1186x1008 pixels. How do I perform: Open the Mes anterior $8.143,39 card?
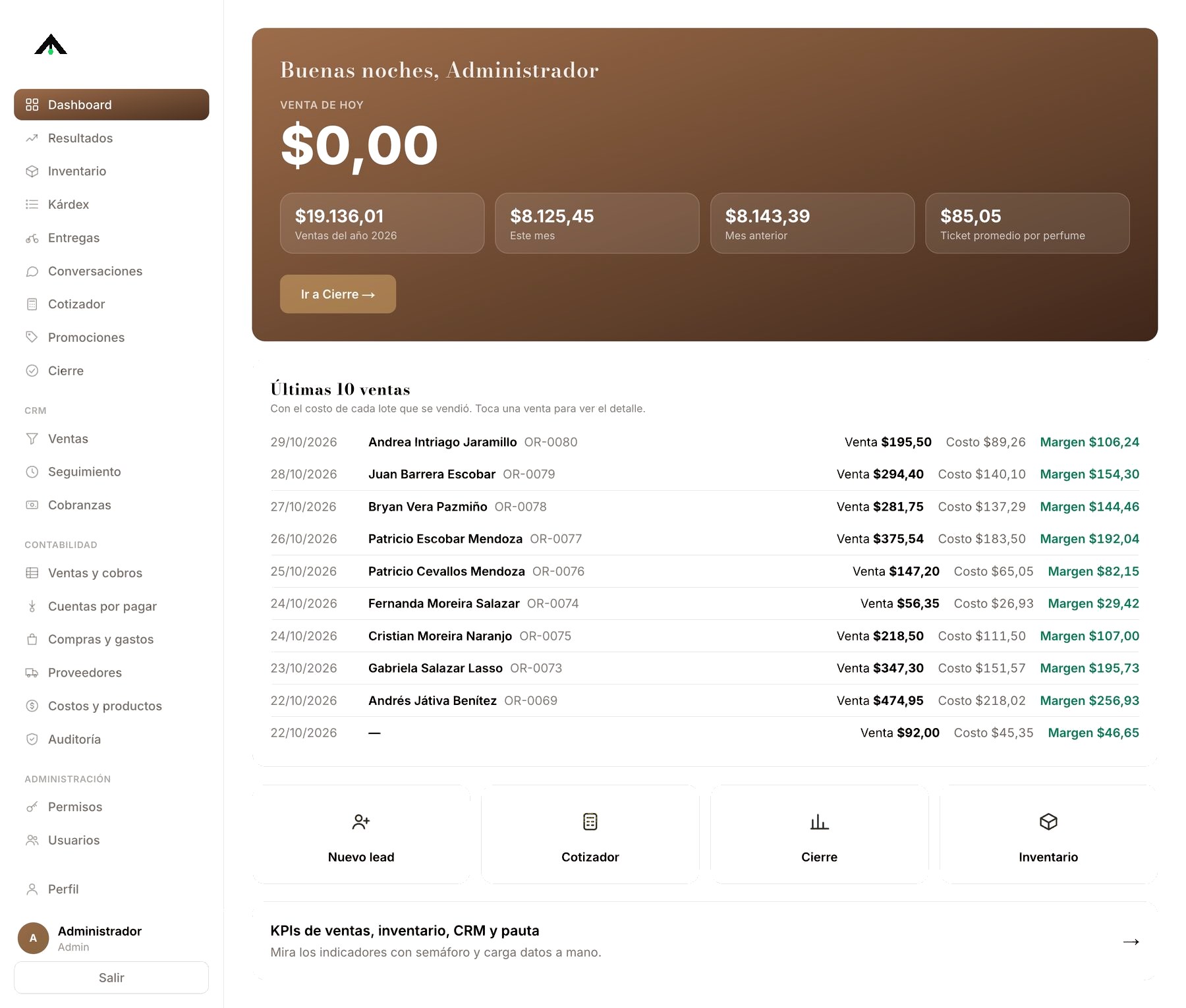pos(812,223)
